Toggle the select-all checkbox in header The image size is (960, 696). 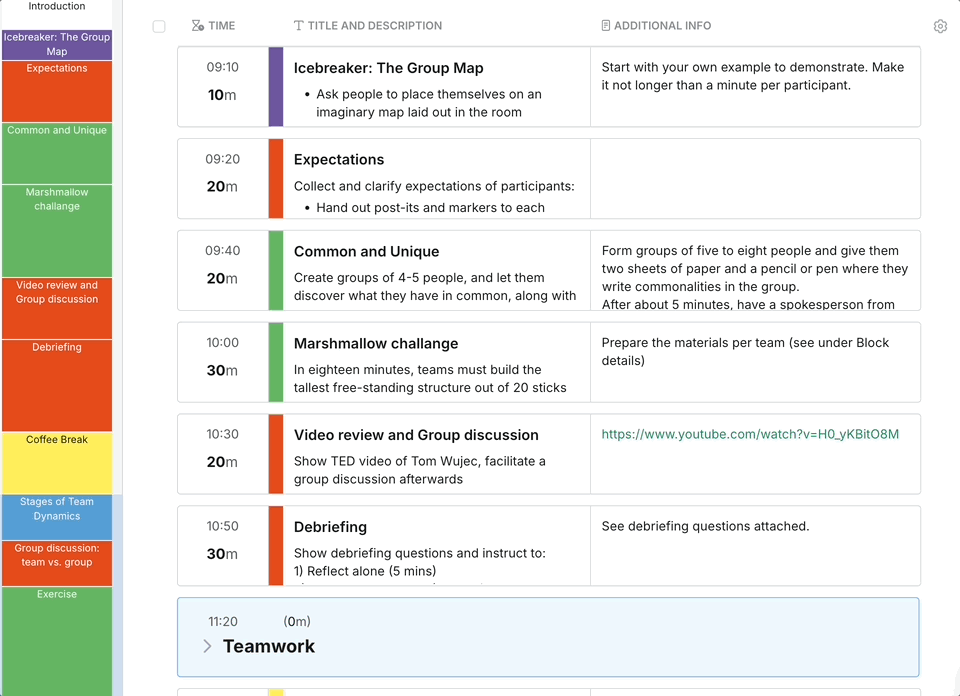(159, 26)
